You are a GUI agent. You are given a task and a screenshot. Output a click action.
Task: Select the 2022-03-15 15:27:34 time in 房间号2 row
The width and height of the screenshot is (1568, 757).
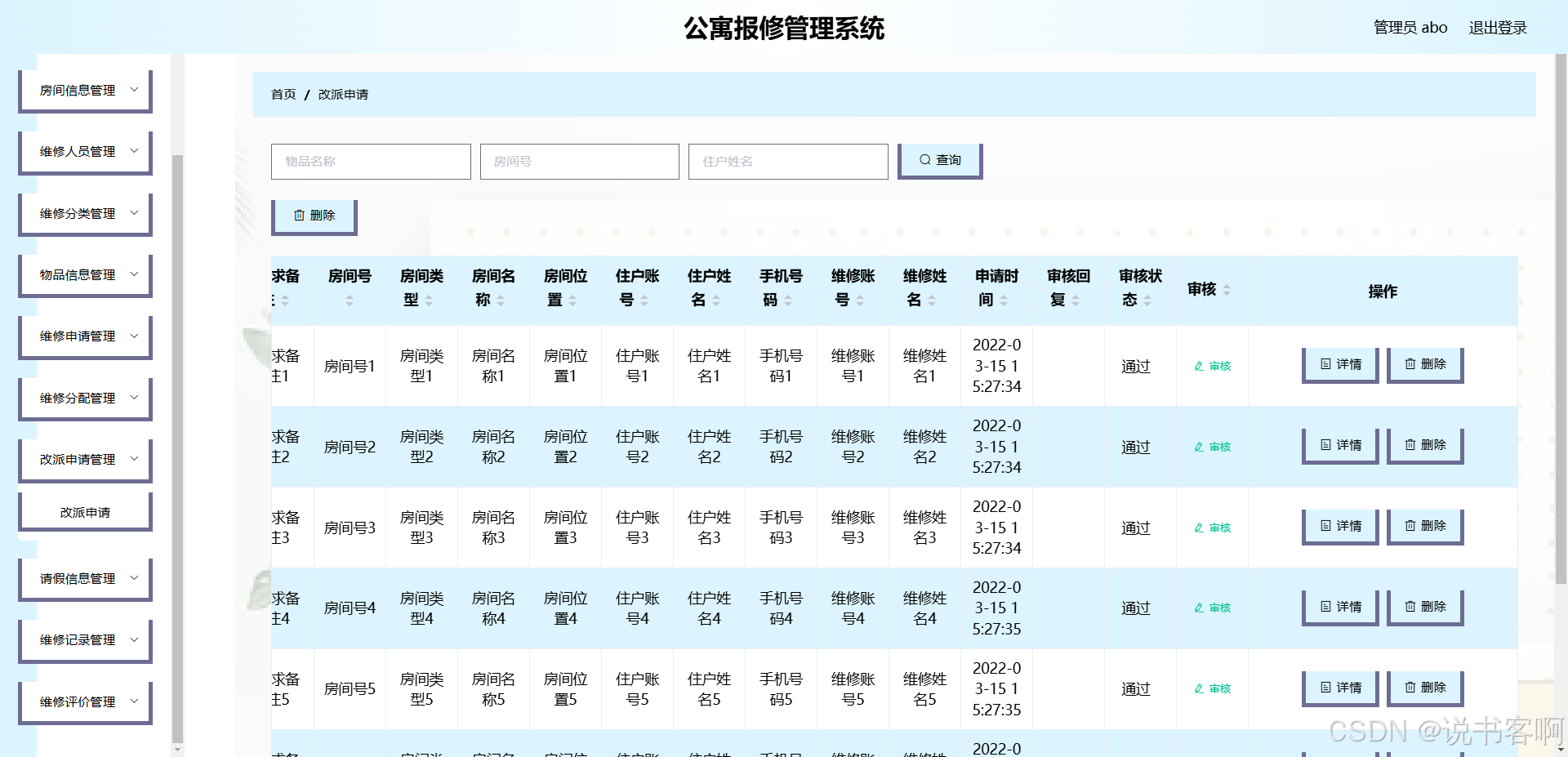996,447
